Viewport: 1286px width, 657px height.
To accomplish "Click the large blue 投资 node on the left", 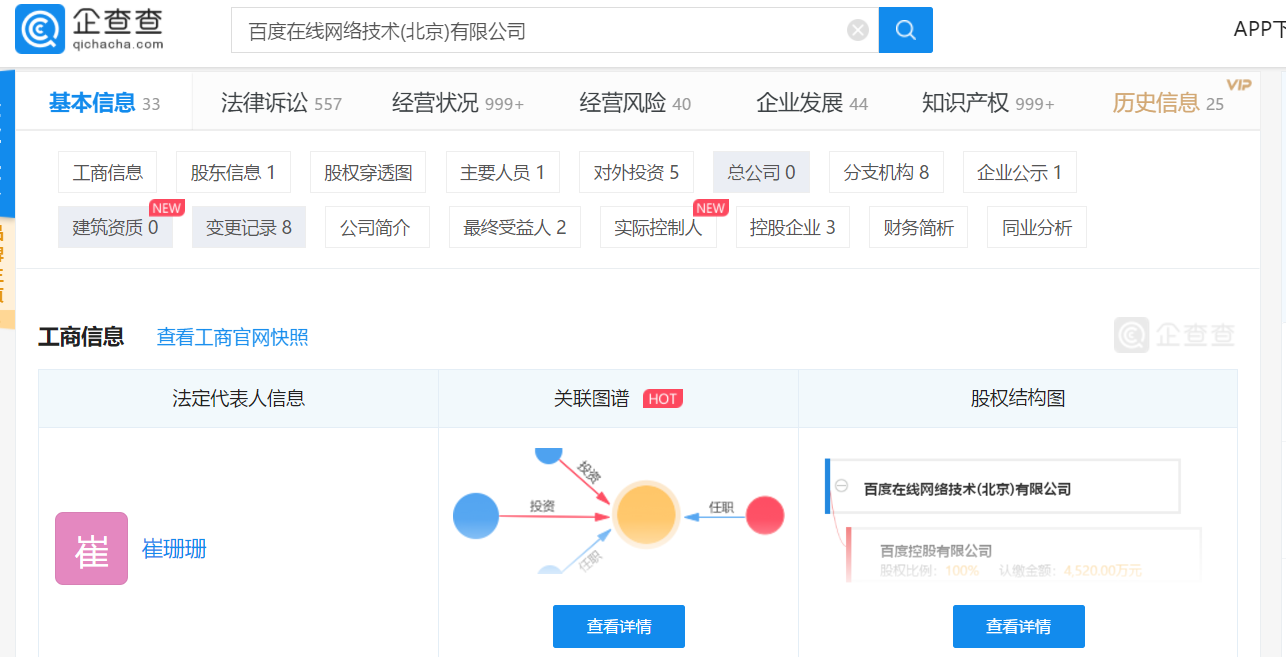I will 476,516.
